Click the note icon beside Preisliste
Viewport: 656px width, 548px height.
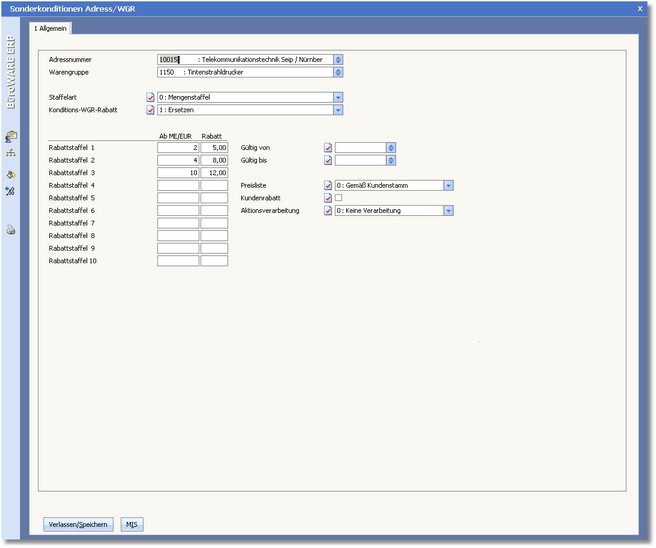coord(328,185)
